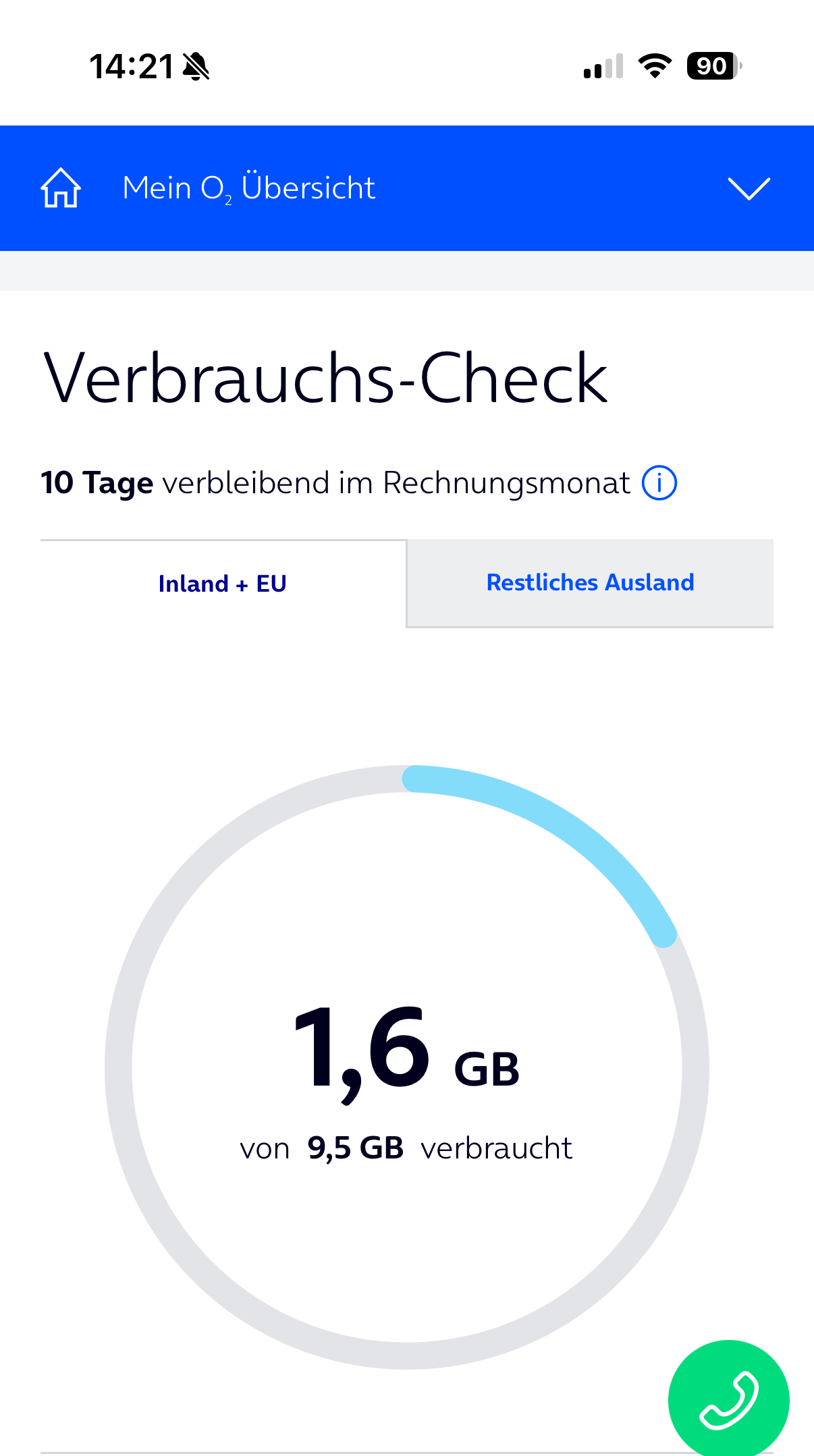This screenshot has height=1456, width=814.
Task: Tap the muted bell status icon
Action: (196, 67)
